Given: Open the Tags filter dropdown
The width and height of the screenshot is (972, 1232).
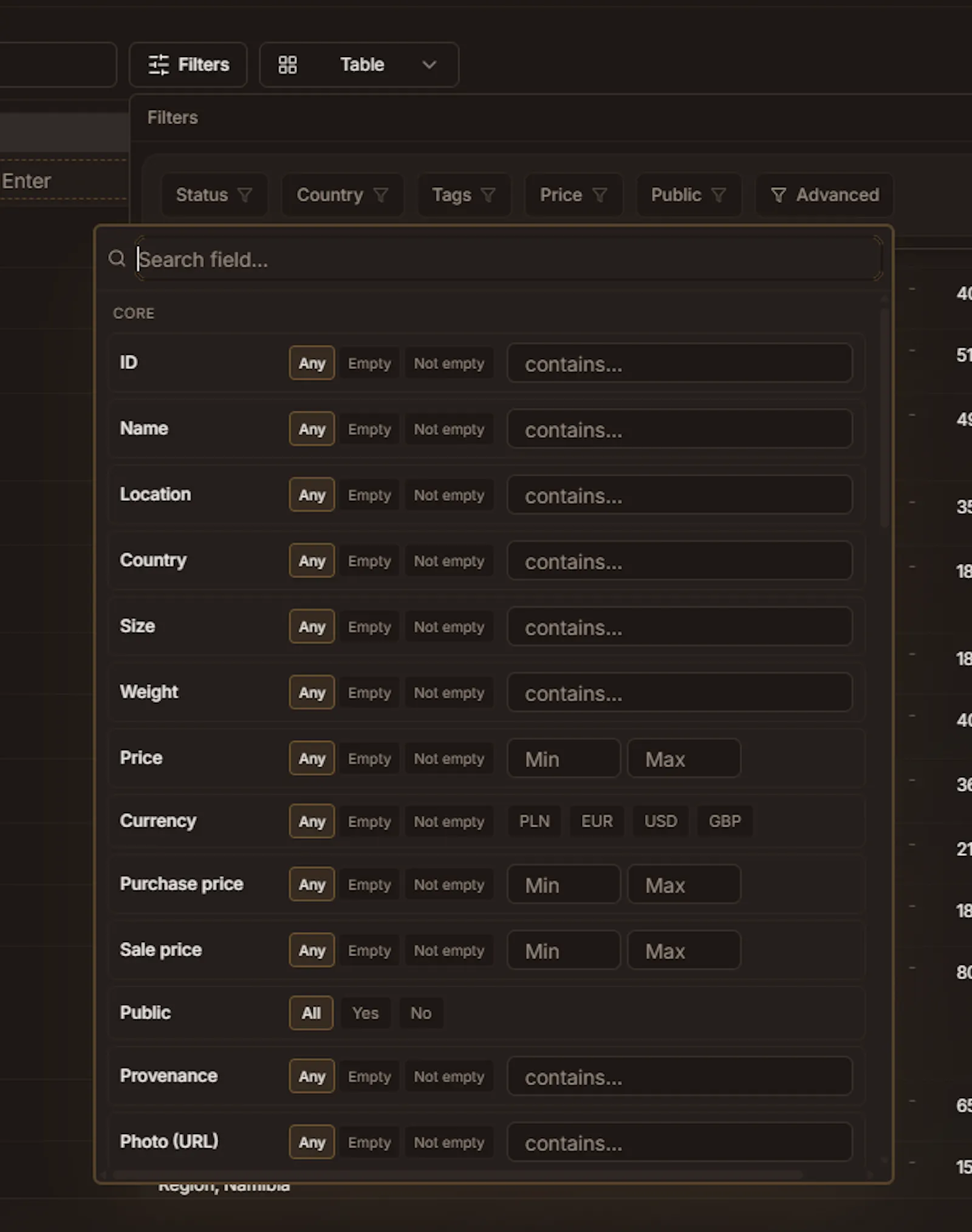Looking at the screenshot, I should (x=464, y=194).
